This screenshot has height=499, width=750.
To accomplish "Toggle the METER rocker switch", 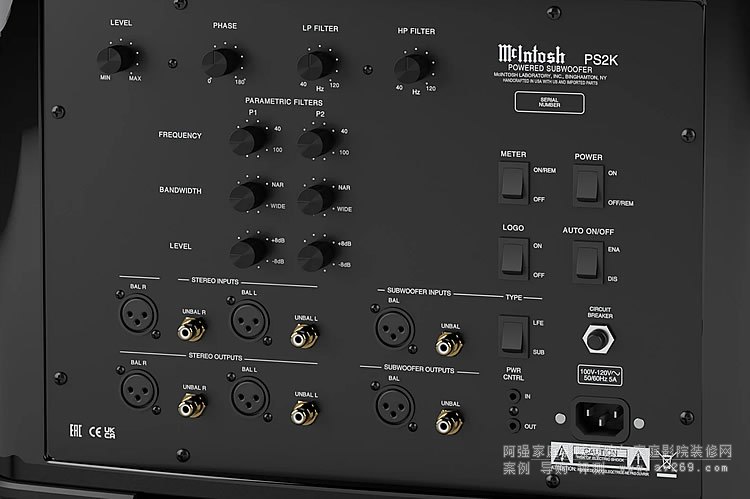I will [x=512, y=183].
